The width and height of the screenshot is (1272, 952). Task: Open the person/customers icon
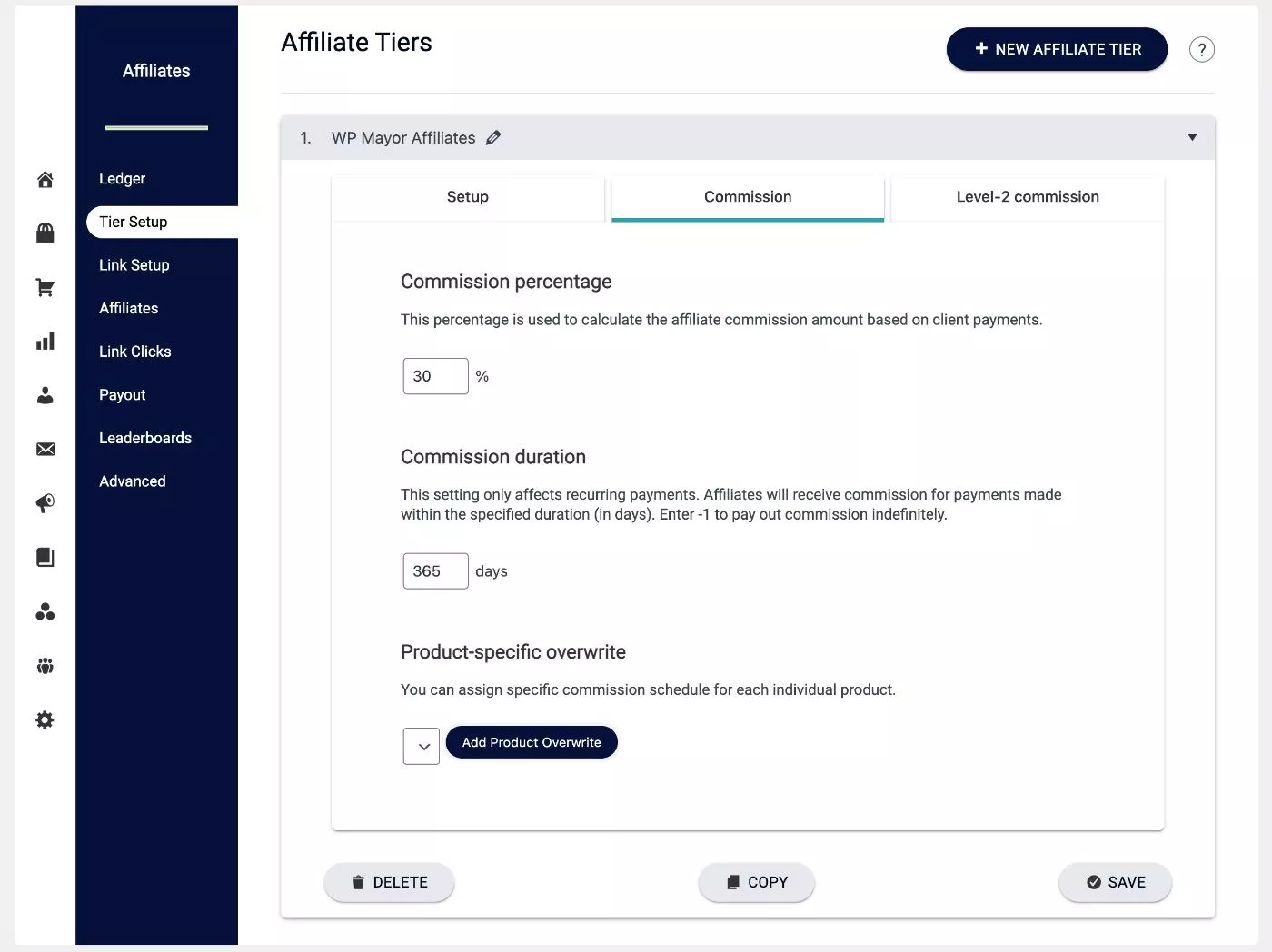[x=45, y=395]
